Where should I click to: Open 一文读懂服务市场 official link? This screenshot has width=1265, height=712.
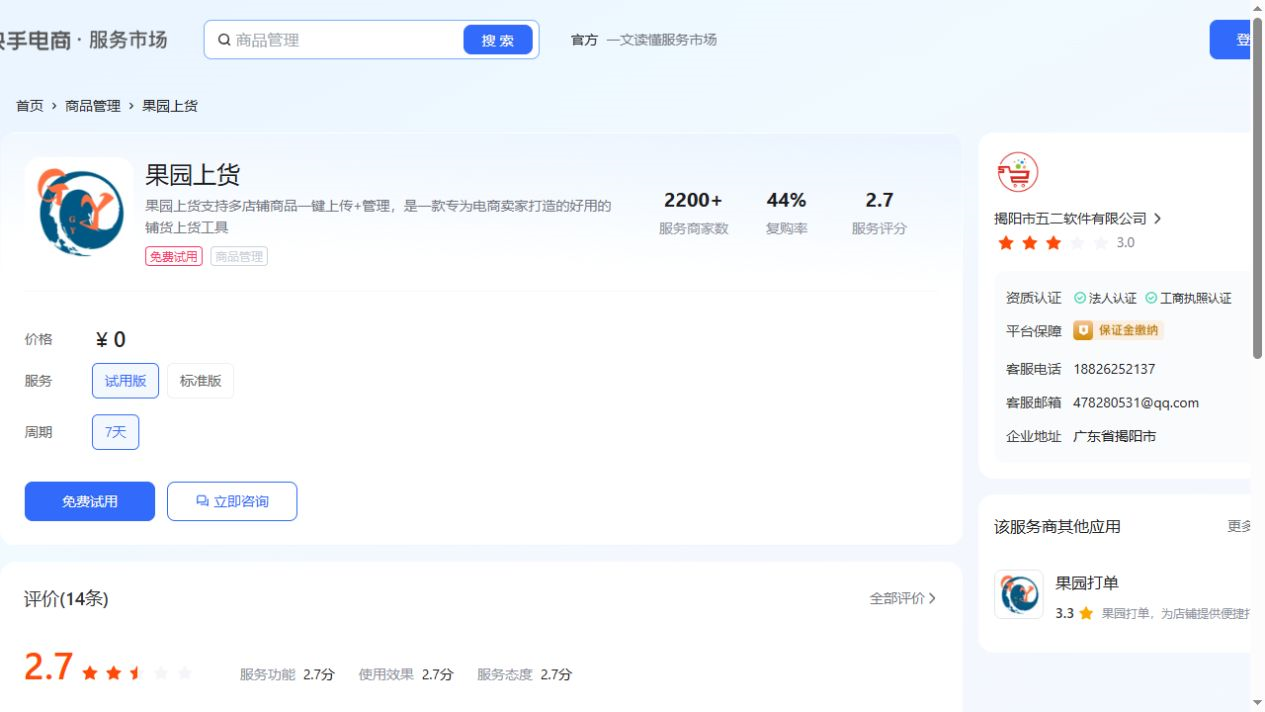click(x=661, y=40)
